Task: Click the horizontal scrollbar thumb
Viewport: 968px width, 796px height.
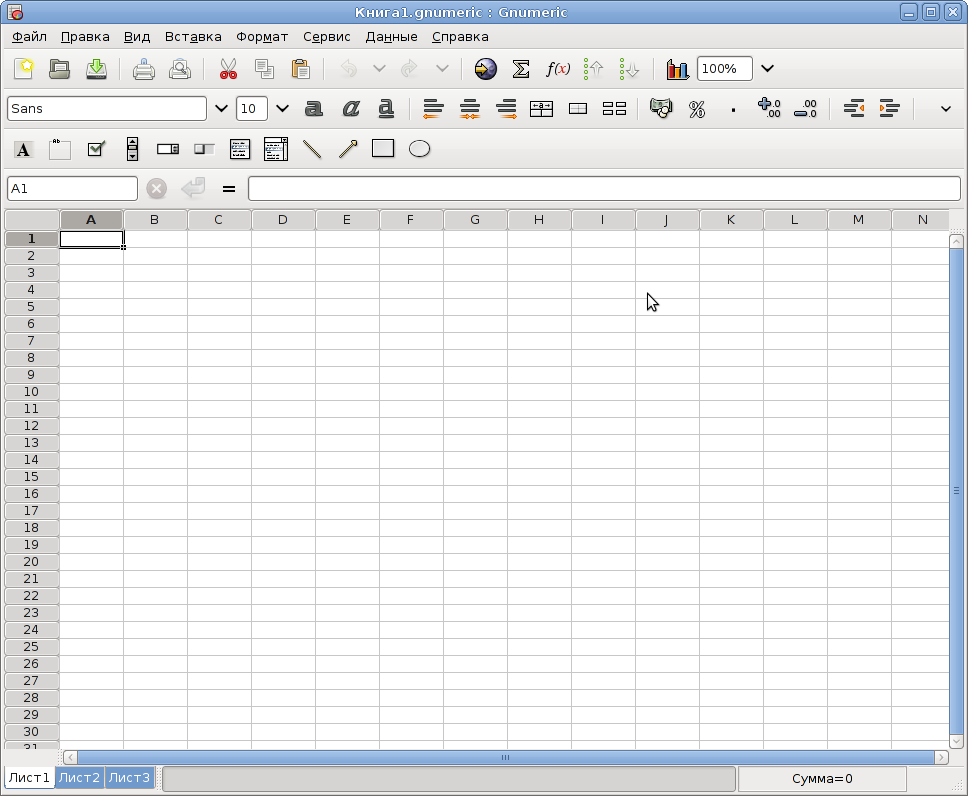Action: [x=506, y=757]
